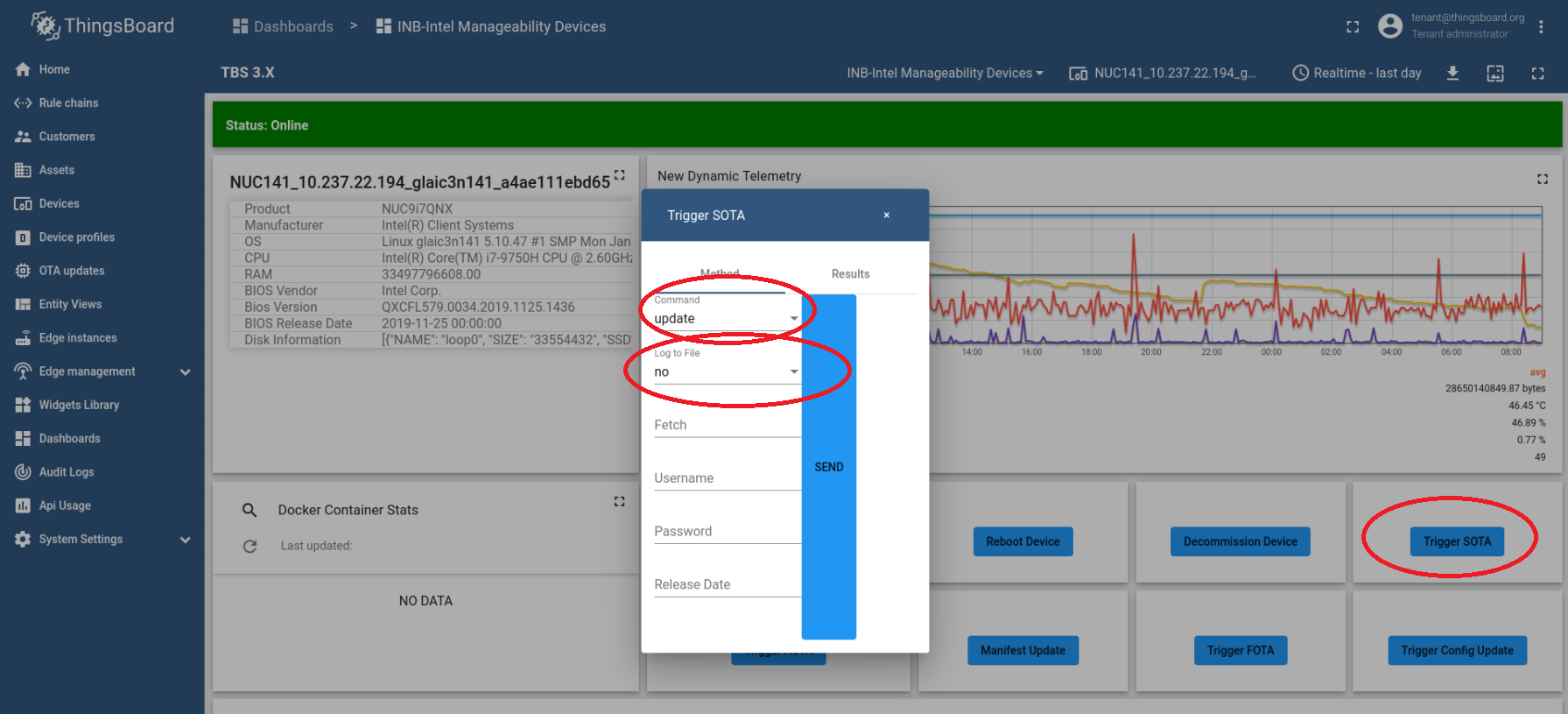Switch to the Results tab
1568x714 pixels.
[850, 274]
